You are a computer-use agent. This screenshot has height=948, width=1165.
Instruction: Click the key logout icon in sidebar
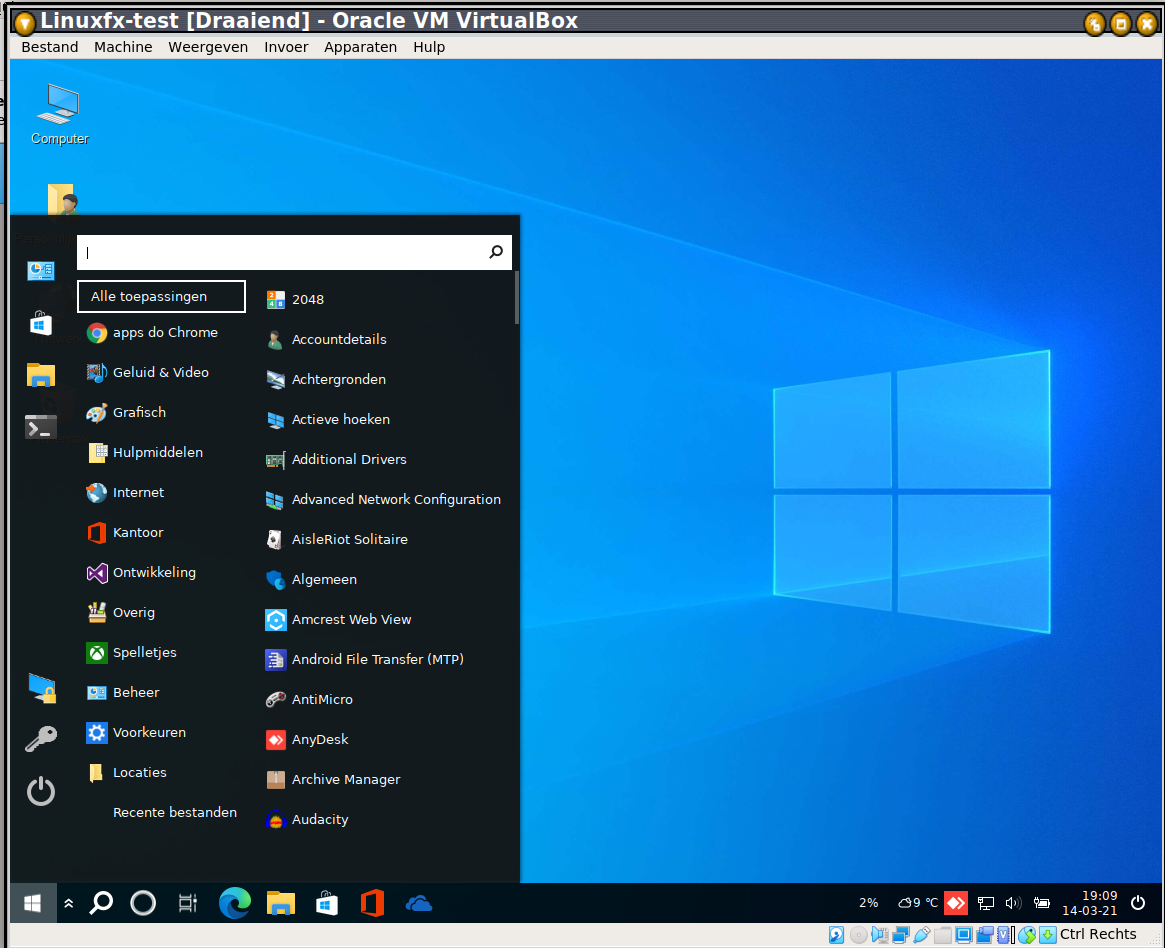(41, 739)
